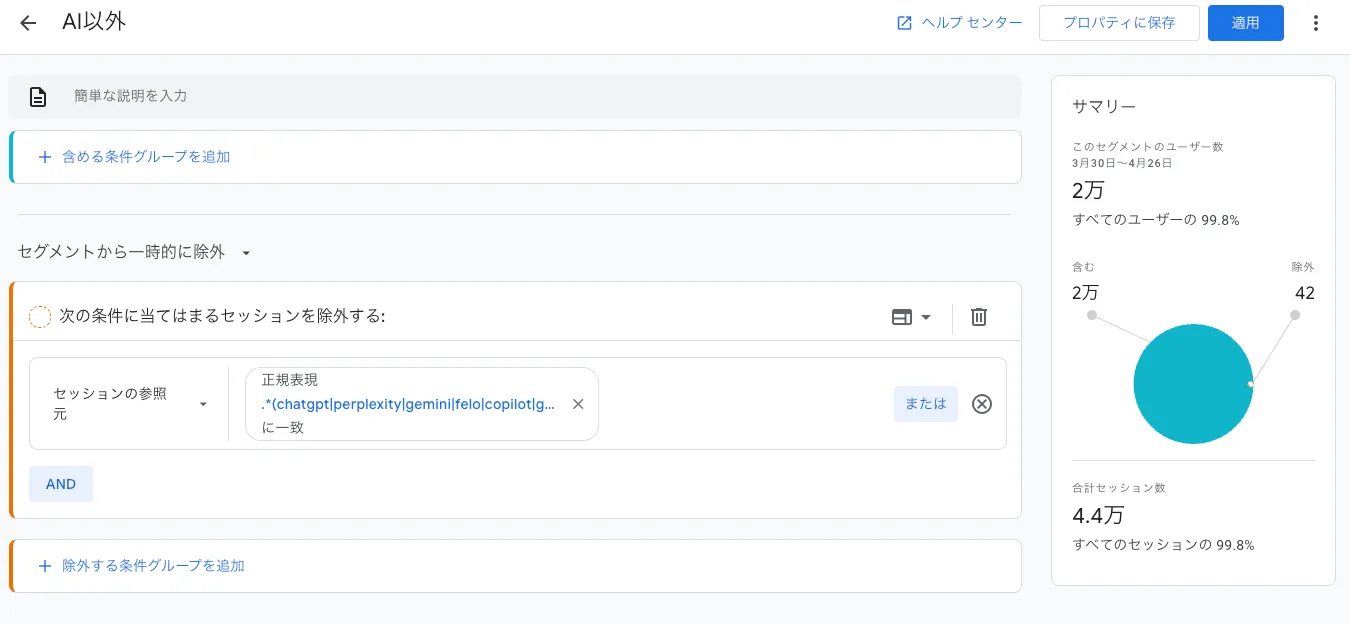Click the external link icon near ヘルプ センター
The image size is (1350, 624).
click(905, 22)
